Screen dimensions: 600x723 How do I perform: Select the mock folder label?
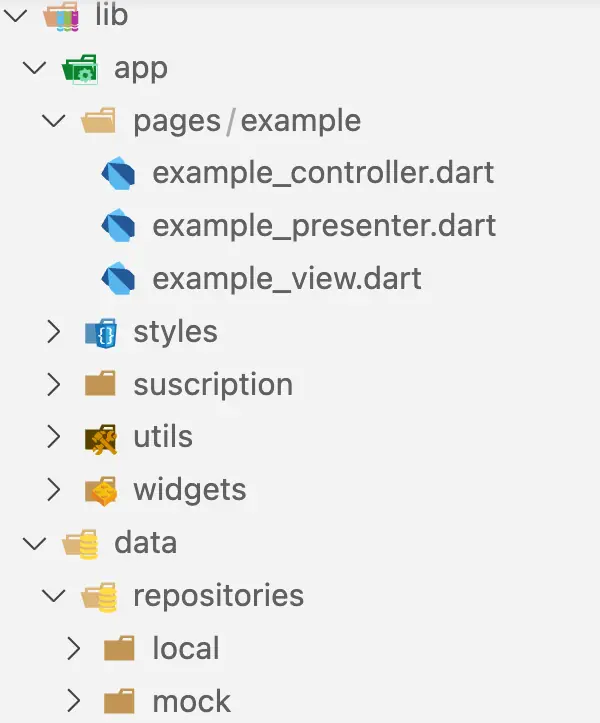click(191, 701)
